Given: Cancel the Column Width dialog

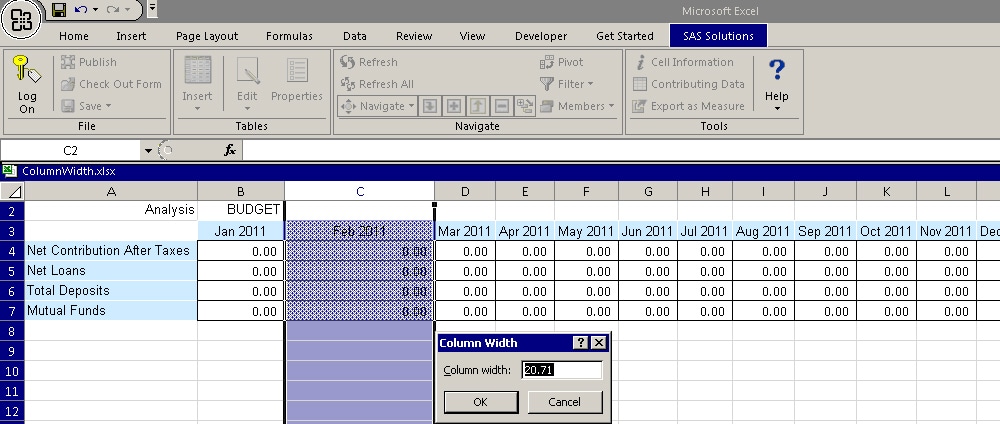Looking at the screenshot, I should [x=566, y=402].
